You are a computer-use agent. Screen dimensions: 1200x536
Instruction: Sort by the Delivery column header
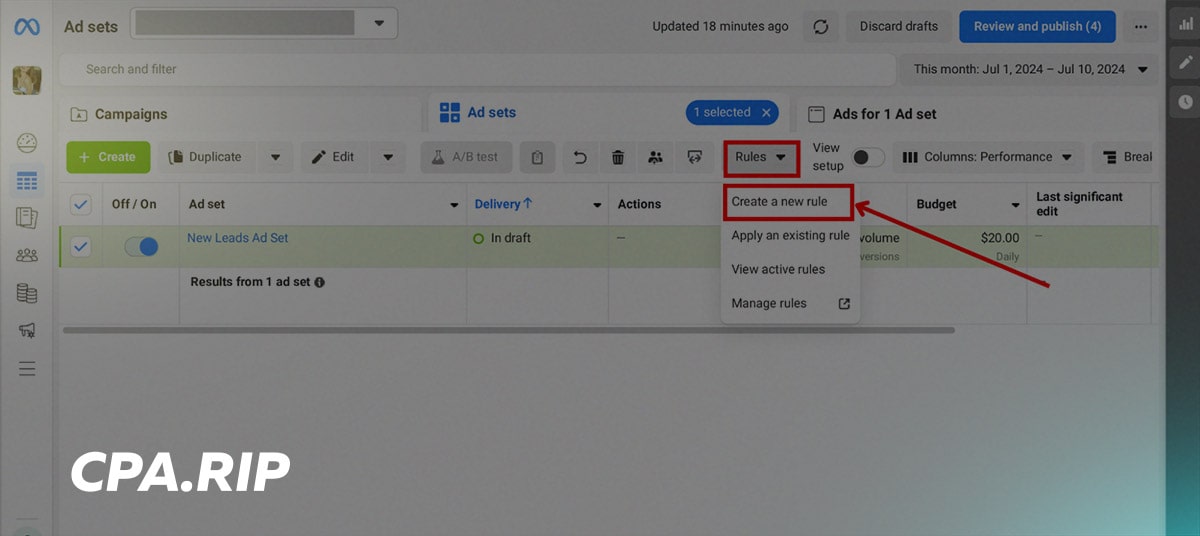(504, 204)
